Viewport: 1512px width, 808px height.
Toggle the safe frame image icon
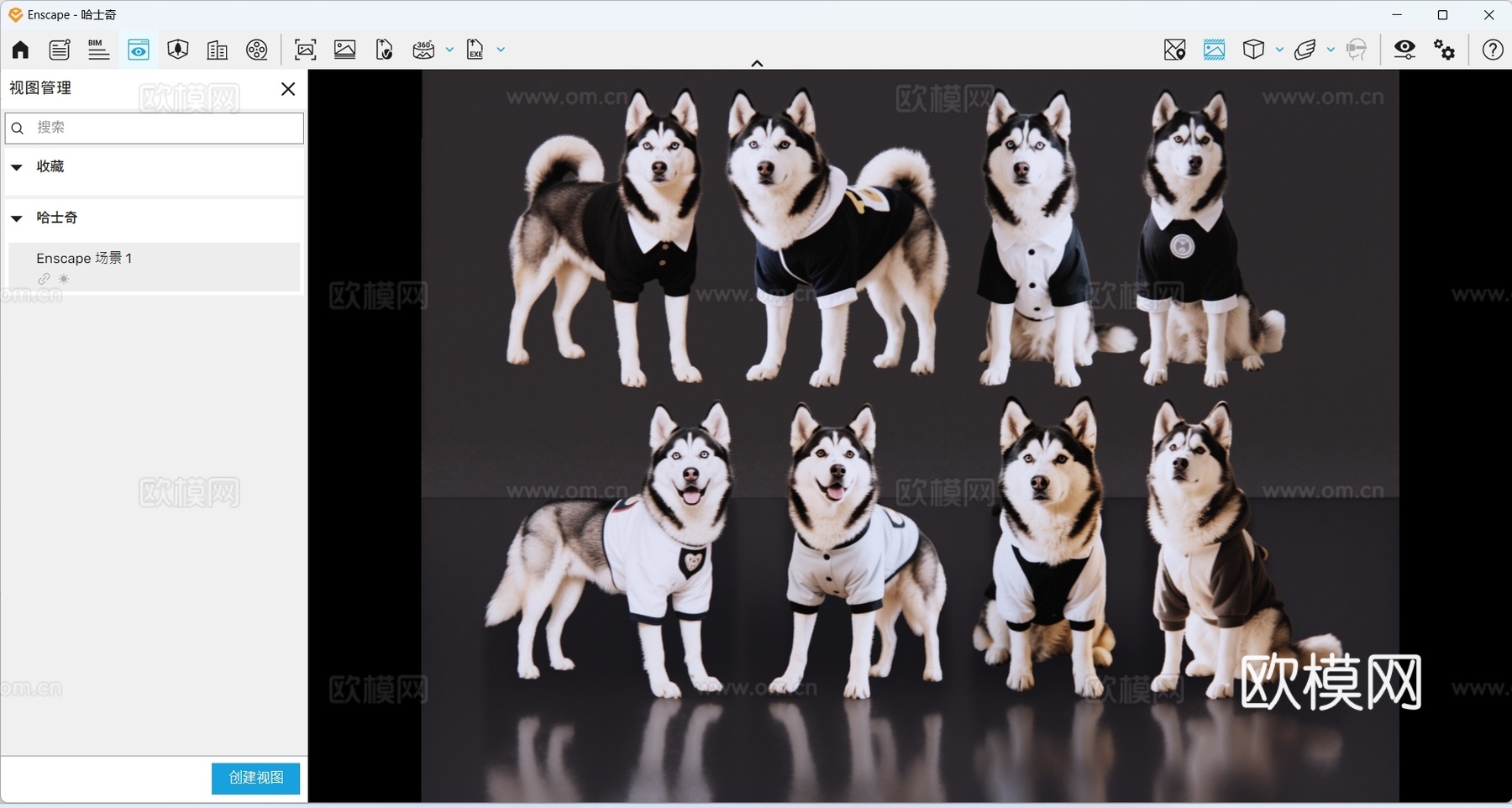coord(1214,50)
